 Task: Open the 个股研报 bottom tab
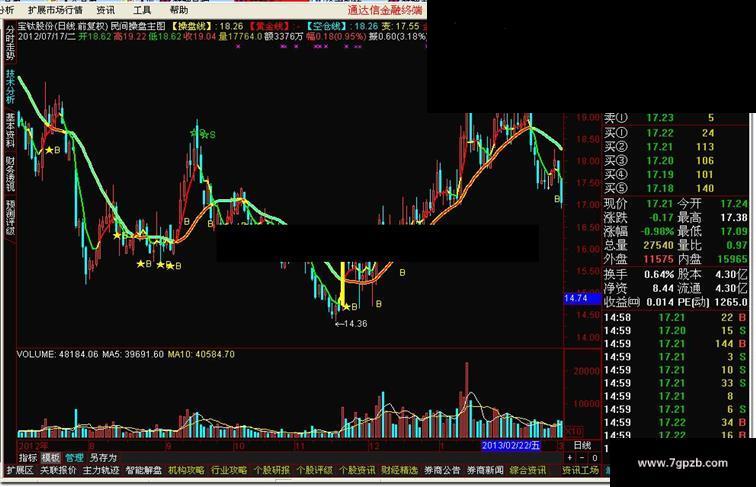pyautogui.click(x=271, y=470)
